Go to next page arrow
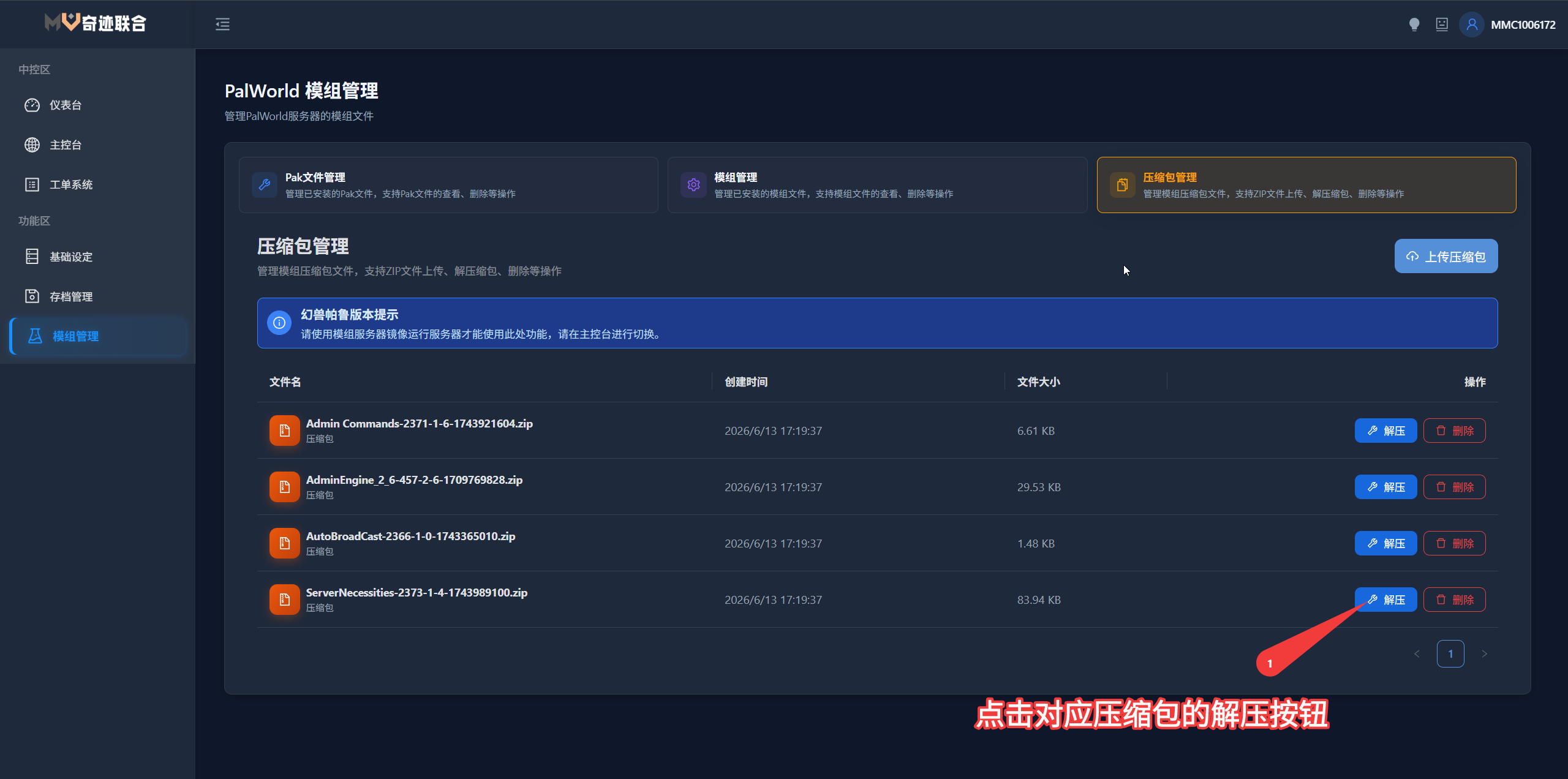 [x=1484, y=654]
